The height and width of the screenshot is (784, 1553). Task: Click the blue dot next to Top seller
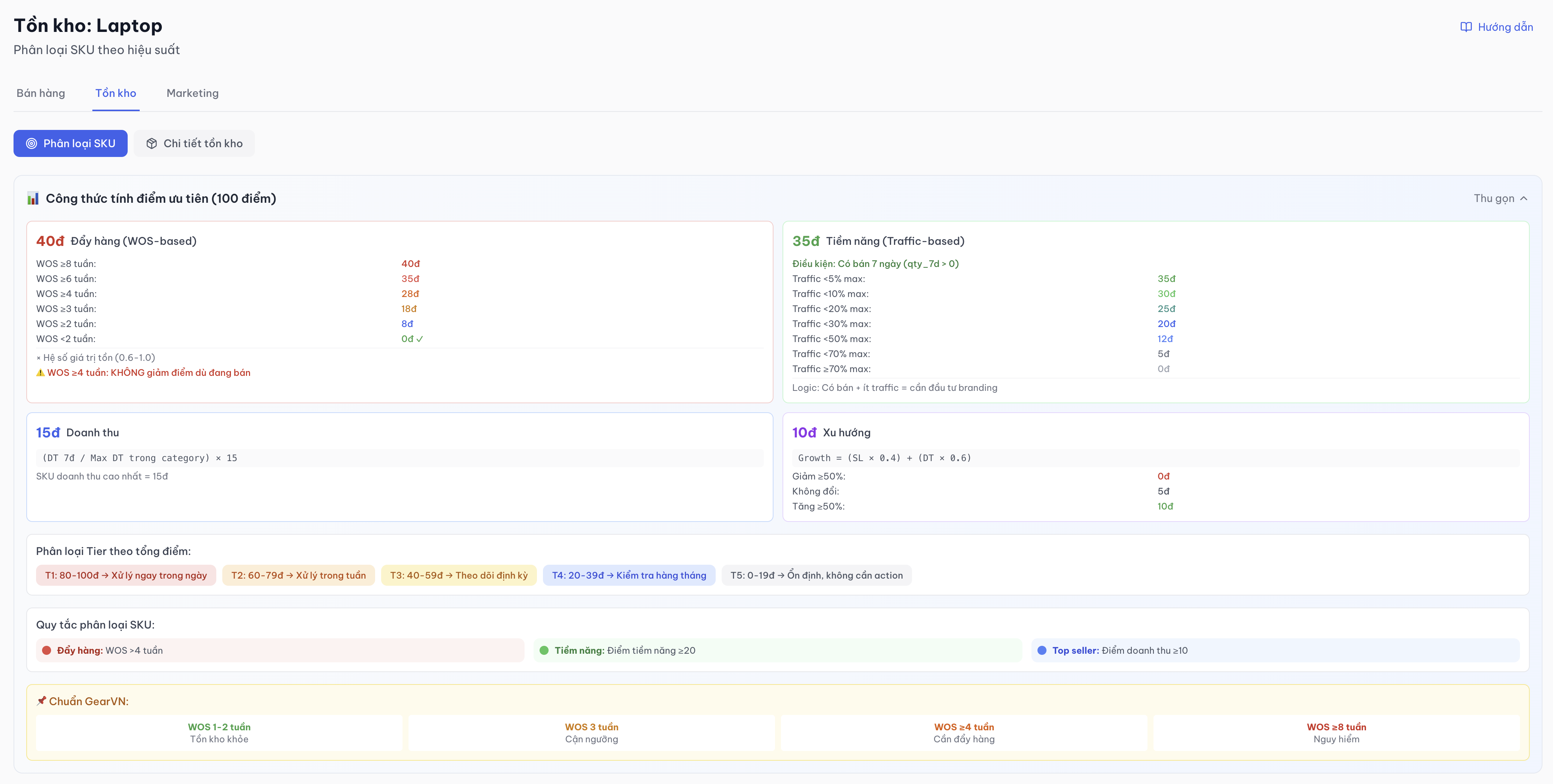coord(1042,650)
